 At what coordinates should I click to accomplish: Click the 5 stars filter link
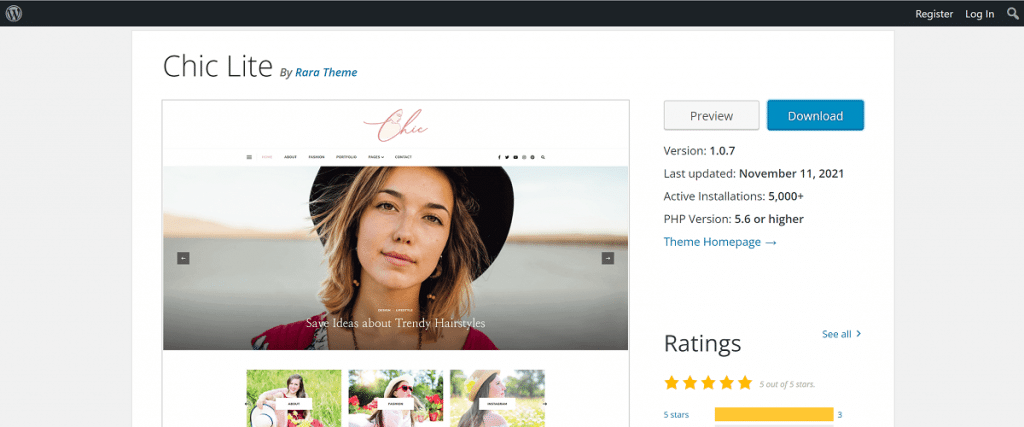coord(676,415)
